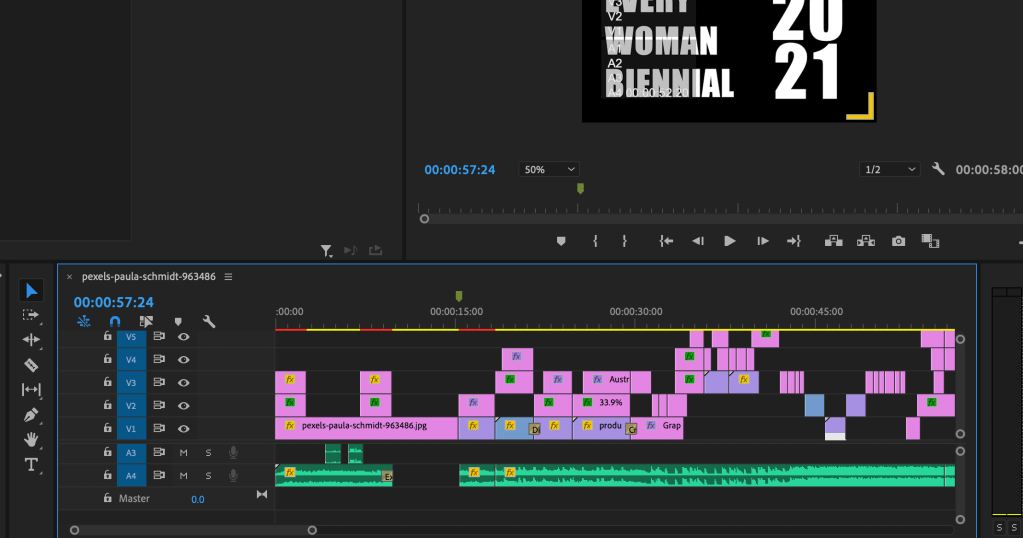Open the filter dropdown in the left panel
This screenshot has width=1023, height=538.
pos(327,251)
